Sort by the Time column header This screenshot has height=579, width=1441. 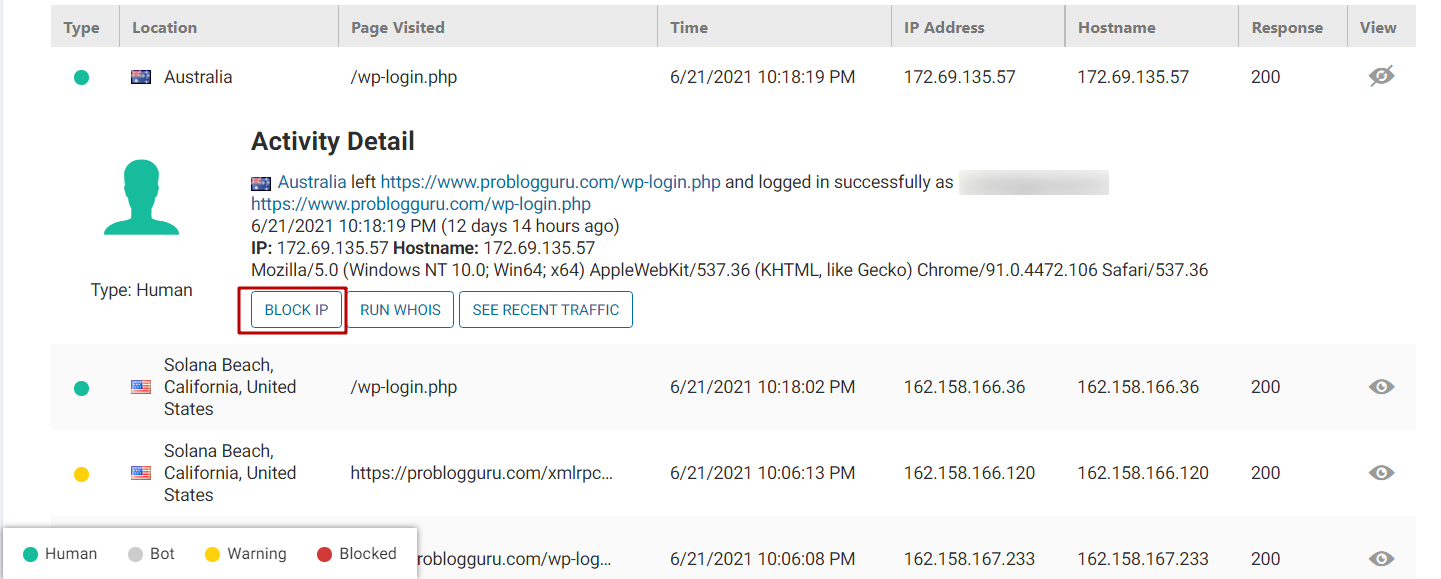689,27
